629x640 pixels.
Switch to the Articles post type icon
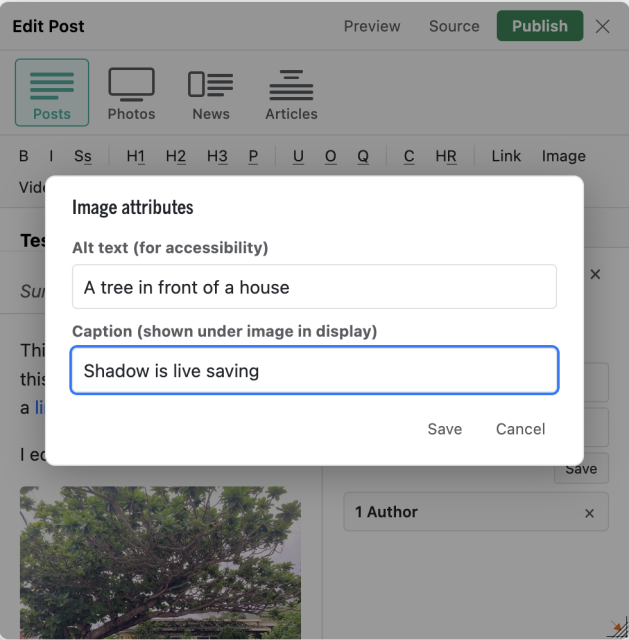click(x=291, y=94)
